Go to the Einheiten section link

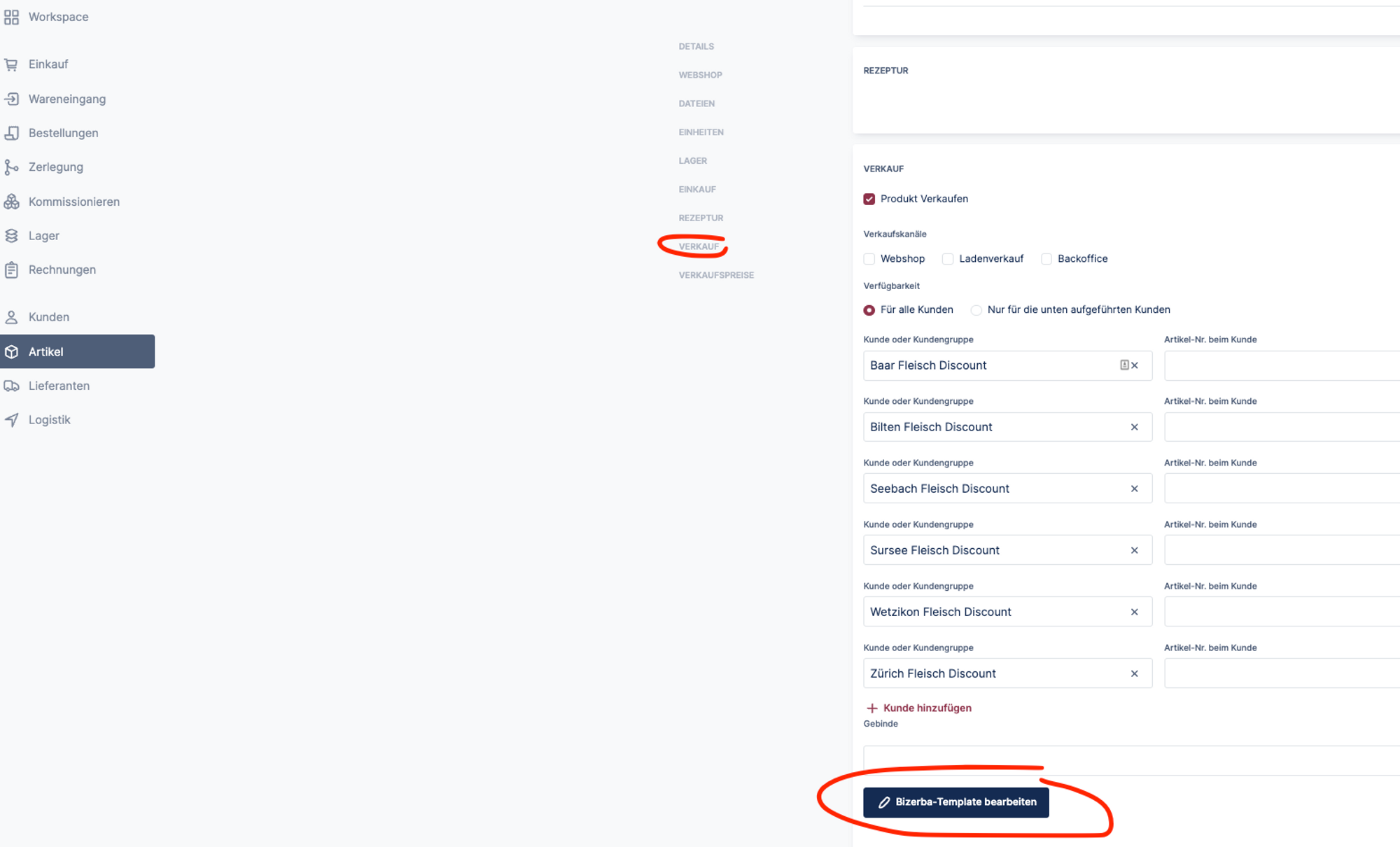coord(701,132)
